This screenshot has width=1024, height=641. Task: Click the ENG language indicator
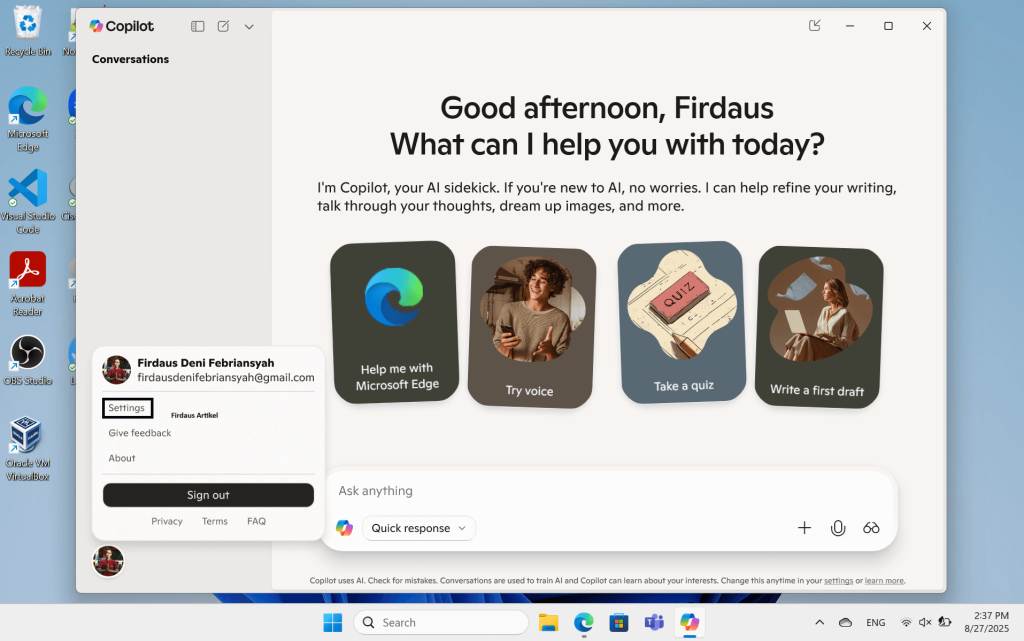pos(876,623)
